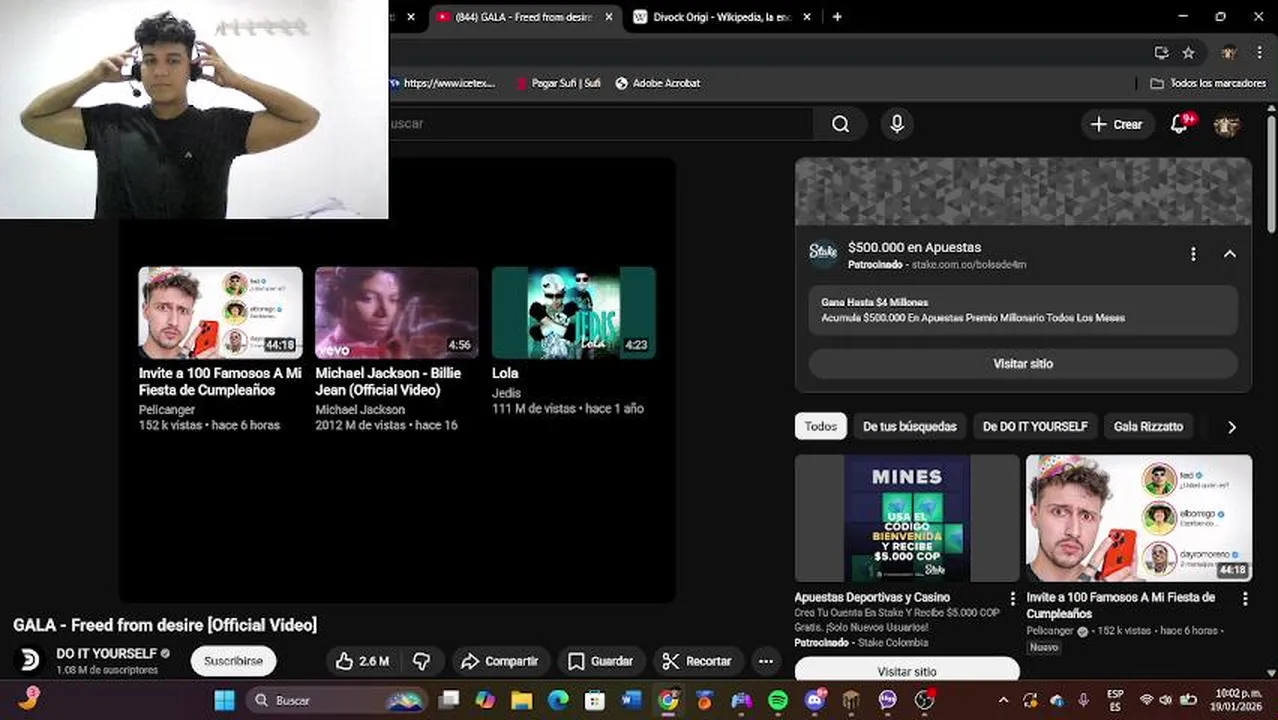Click the Recortar clip button
Screen dimensions: 1278x720
(697, 661)
